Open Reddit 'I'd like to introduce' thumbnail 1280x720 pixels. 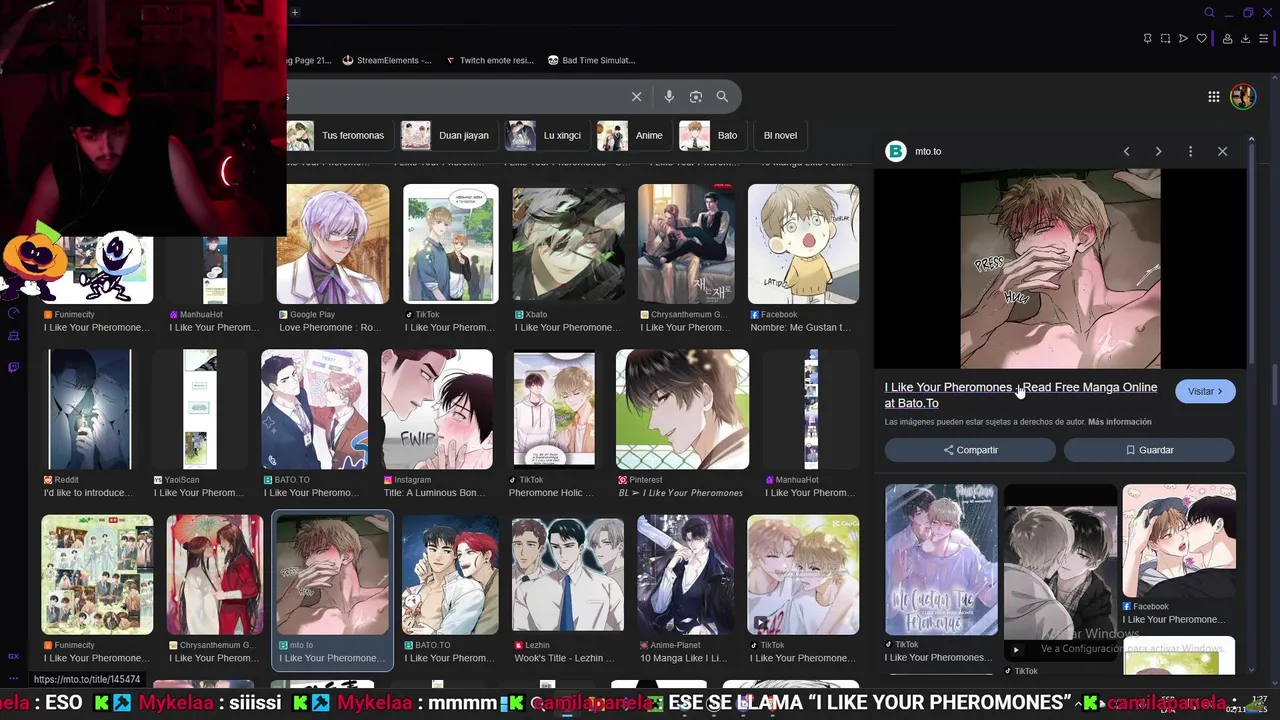(x=89, y=409)
